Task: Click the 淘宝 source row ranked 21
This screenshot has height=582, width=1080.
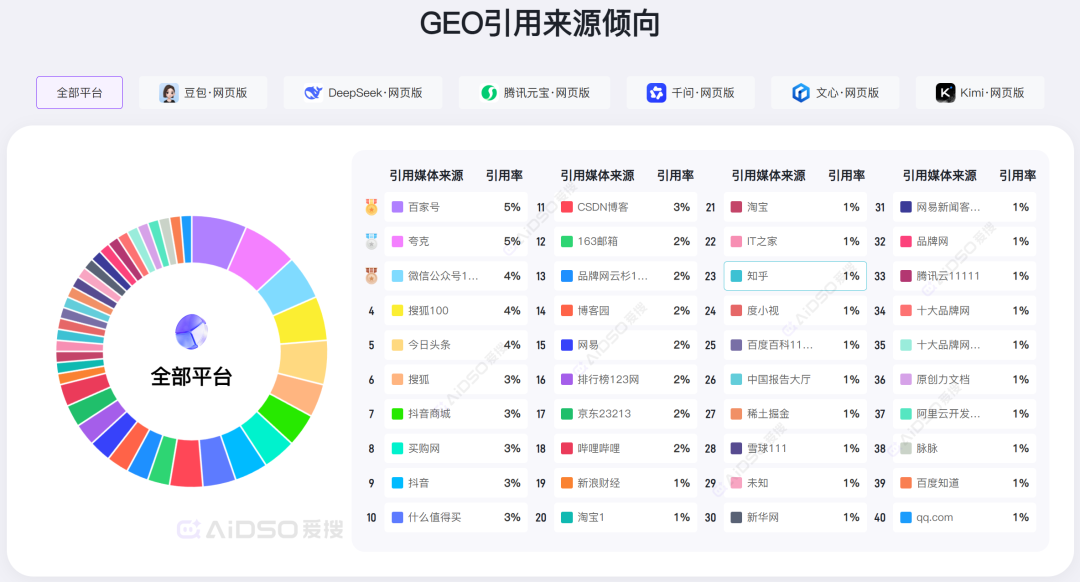Action: [x=795, y=207]
